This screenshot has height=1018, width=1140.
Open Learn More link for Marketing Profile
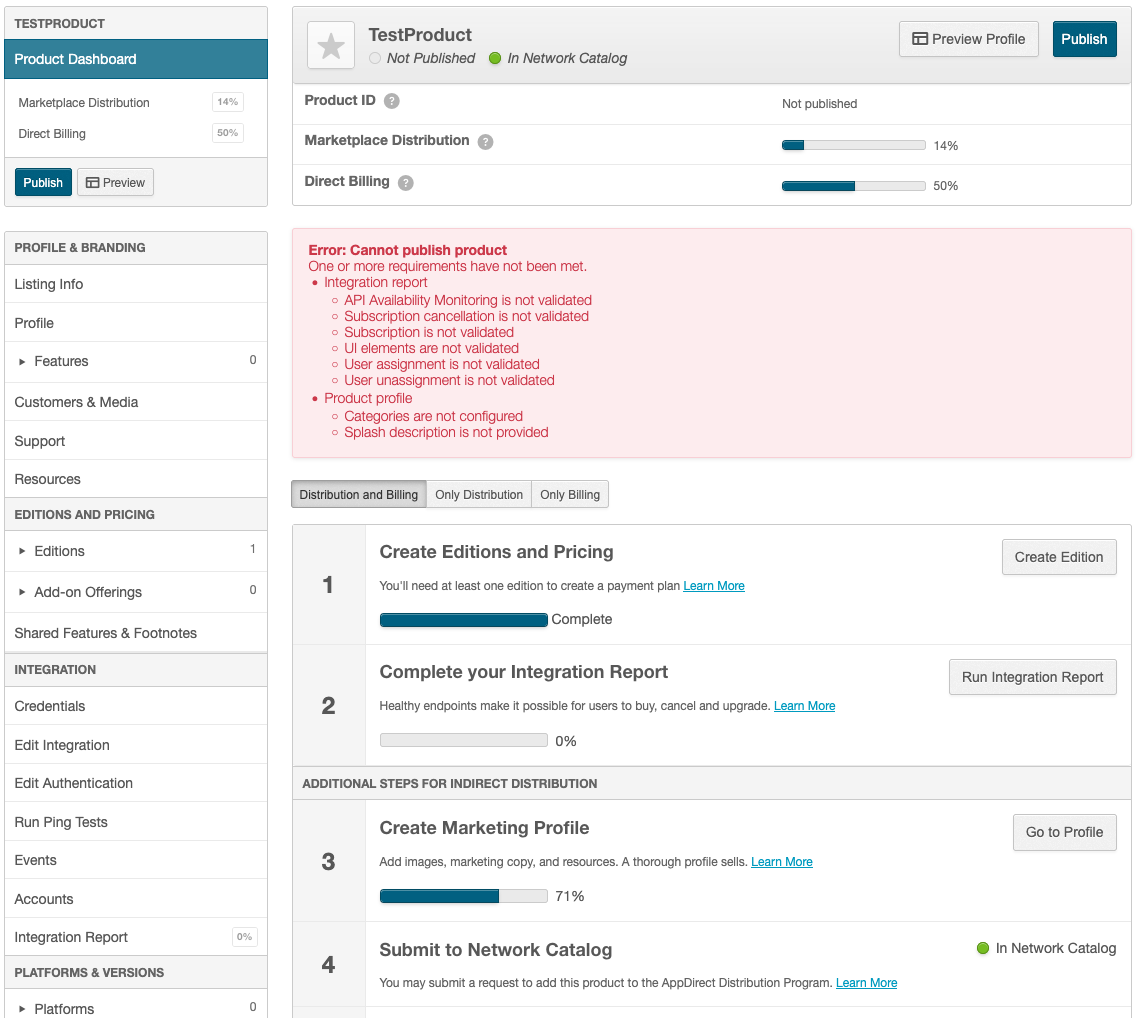[x=782, y=862]
